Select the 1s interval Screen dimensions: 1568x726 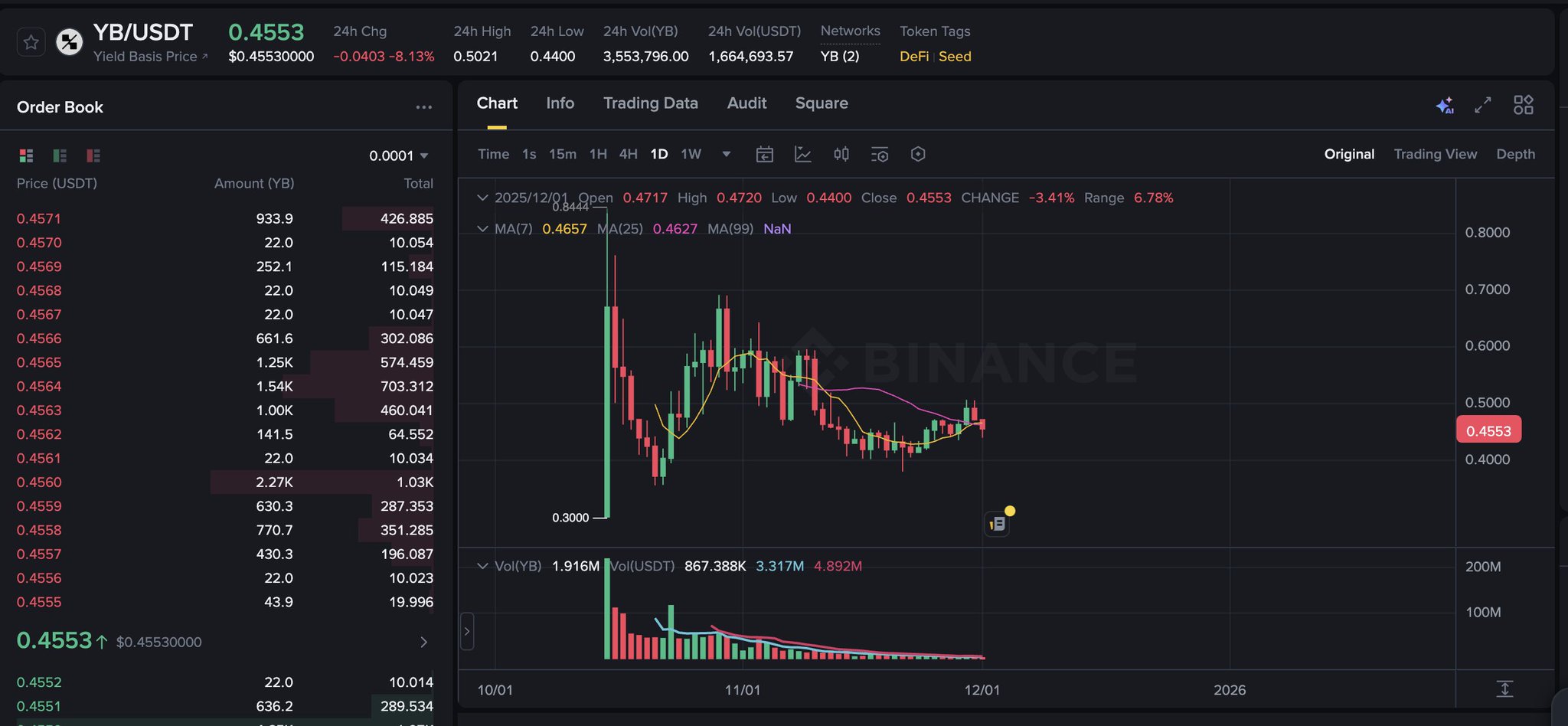coord(529,154)
